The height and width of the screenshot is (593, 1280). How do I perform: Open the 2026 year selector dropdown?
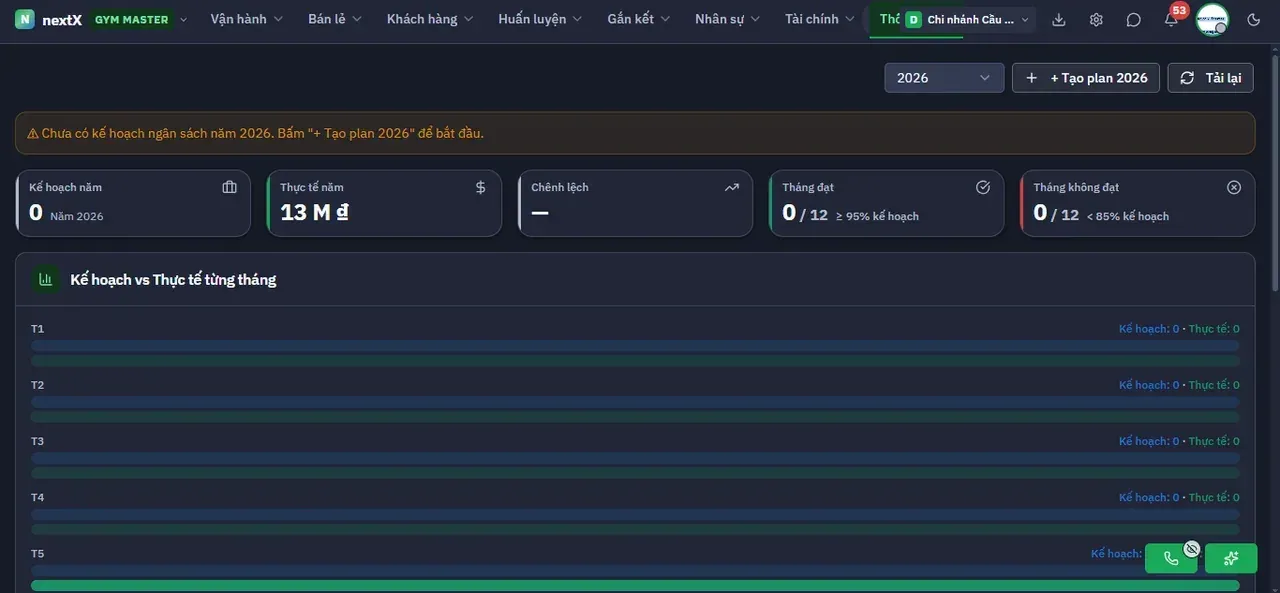pyautogui.click(x=944, y=78)
